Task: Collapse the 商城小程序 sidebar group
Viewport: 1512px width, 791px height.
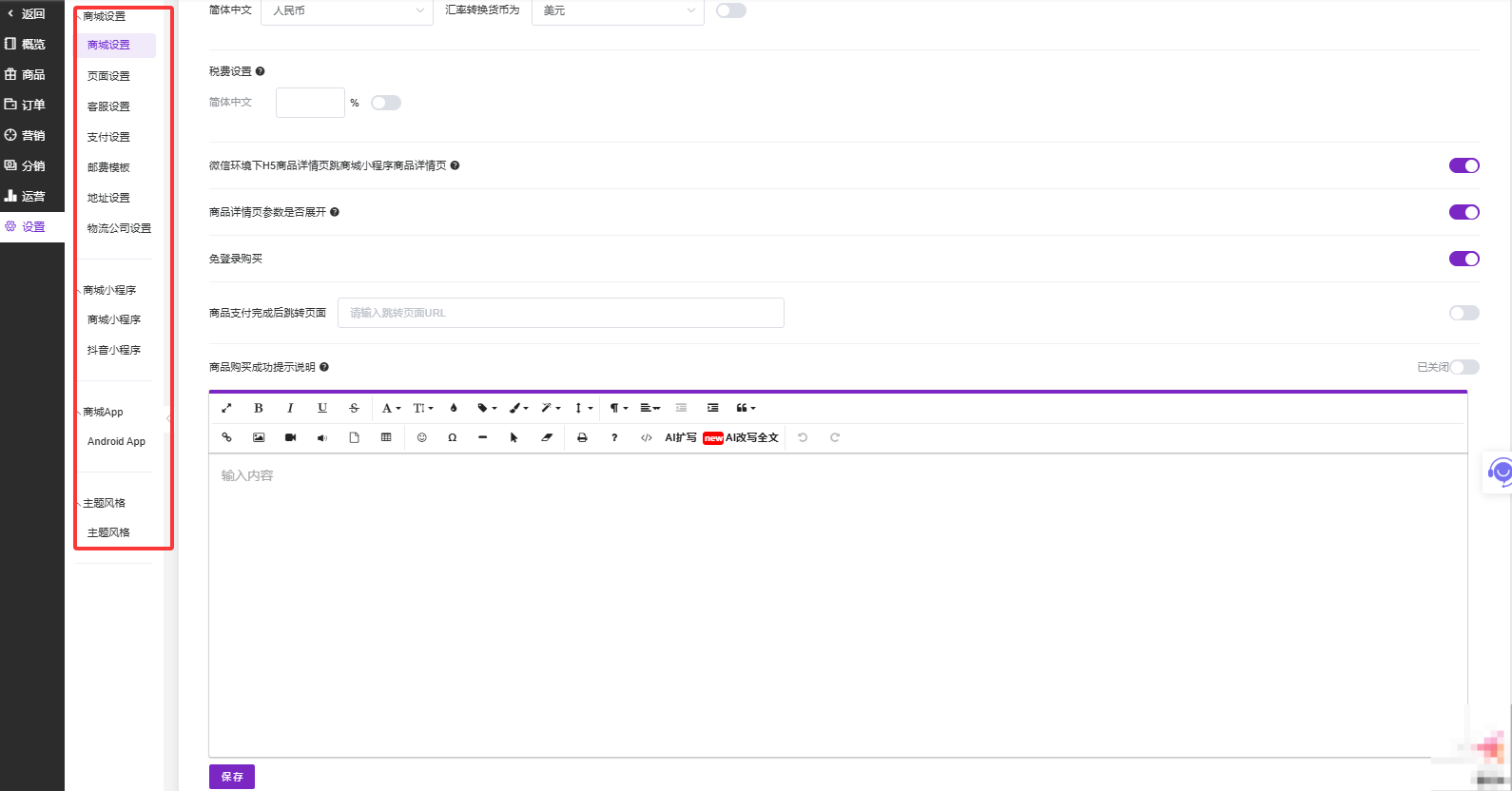Action: [108, 290]
